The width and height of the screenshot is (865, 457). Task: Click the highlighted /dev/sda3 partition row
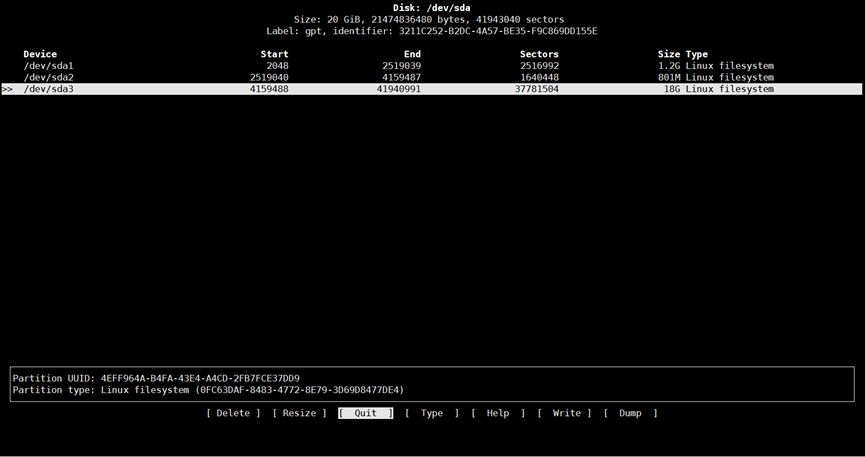coord(431,89)
